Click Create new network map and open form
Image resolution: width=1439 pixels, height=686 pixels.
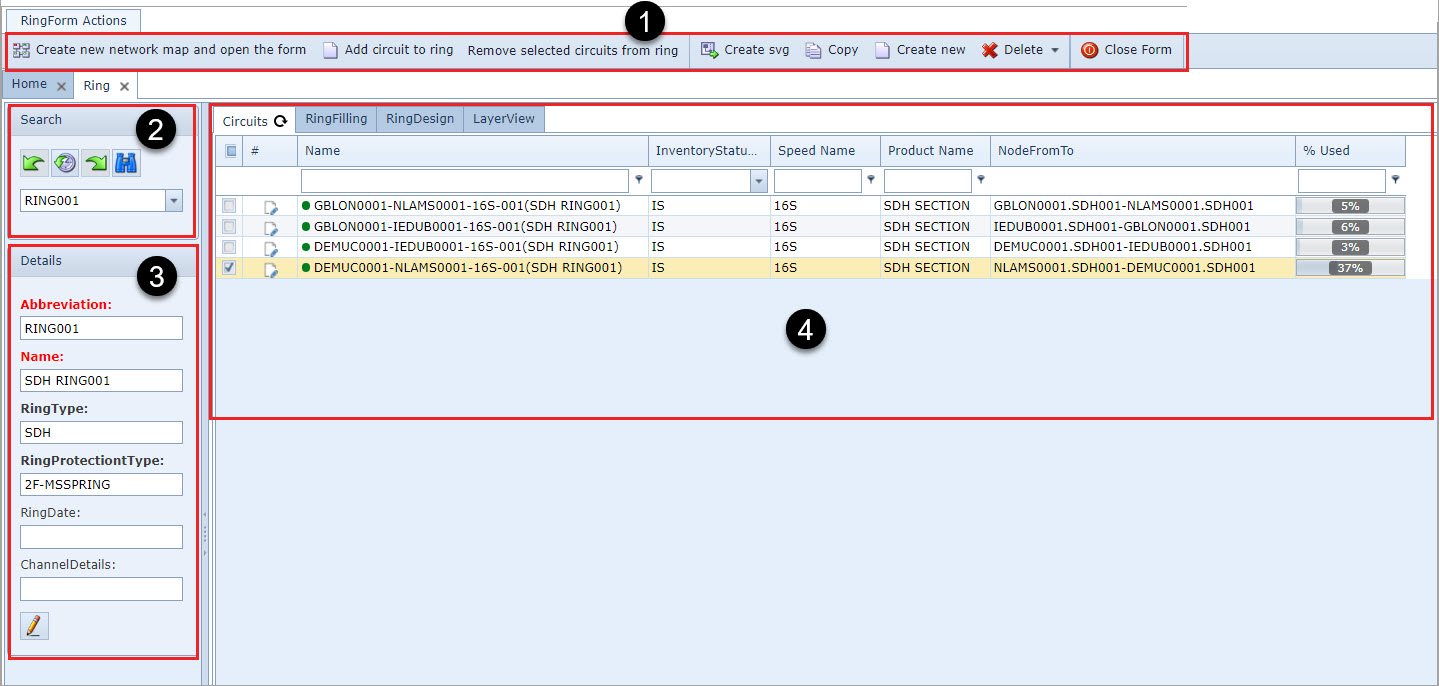(160, 50)
